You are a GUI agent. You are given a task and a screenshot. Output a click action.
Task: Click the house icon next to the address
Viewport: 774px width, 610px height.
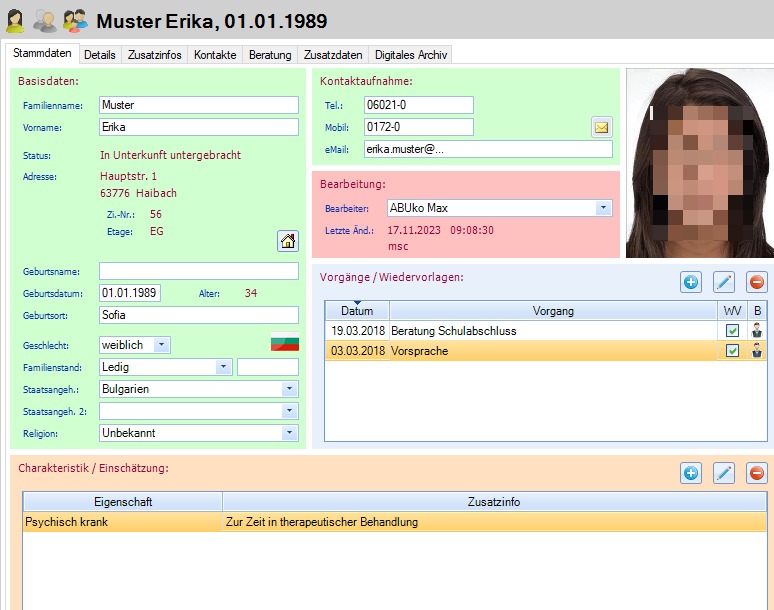(288, 240)
